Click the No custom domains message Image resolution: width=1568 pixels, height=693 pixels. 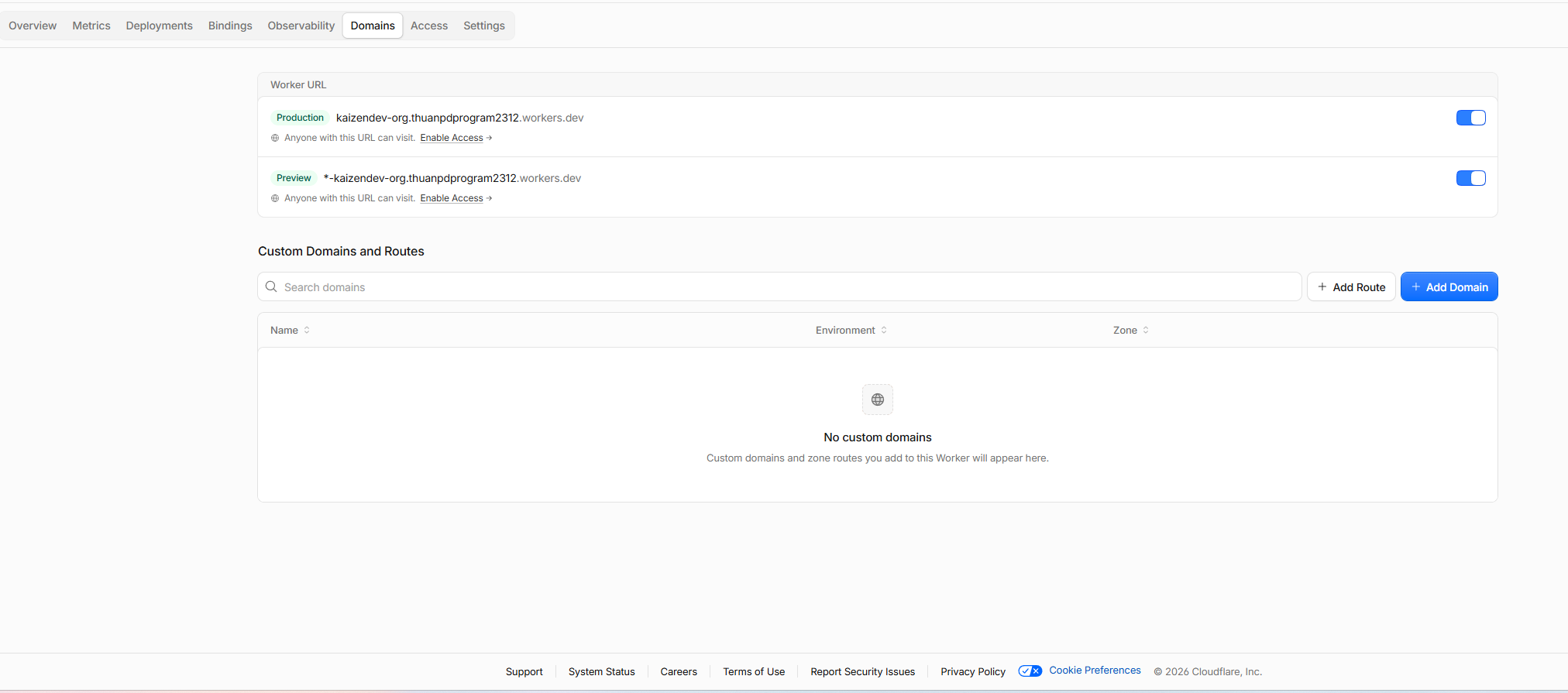(878, 437)
